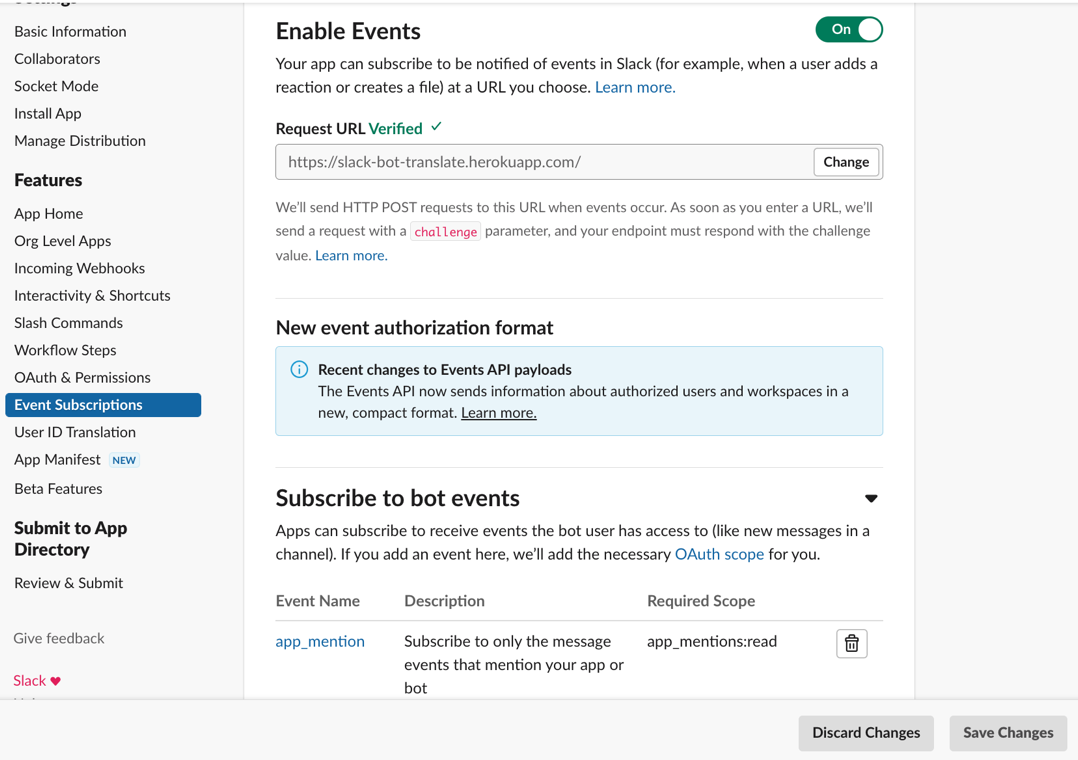Click the app_mention event description text
Viewport: 1078px width, 760px height.
click(x=514, y=665)
